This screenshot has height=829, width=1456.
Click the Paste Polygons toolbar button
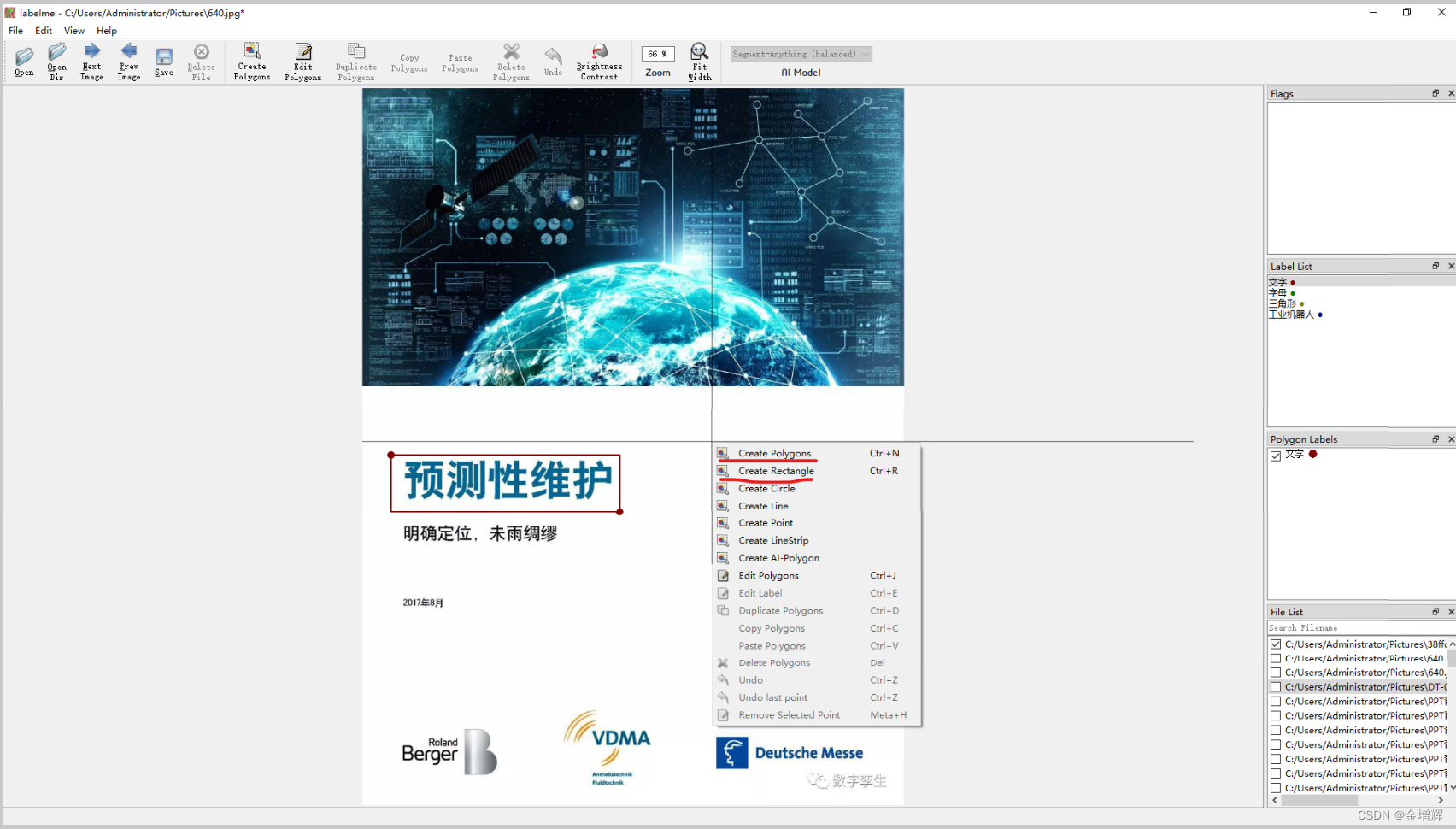click(x=461, y=63)
